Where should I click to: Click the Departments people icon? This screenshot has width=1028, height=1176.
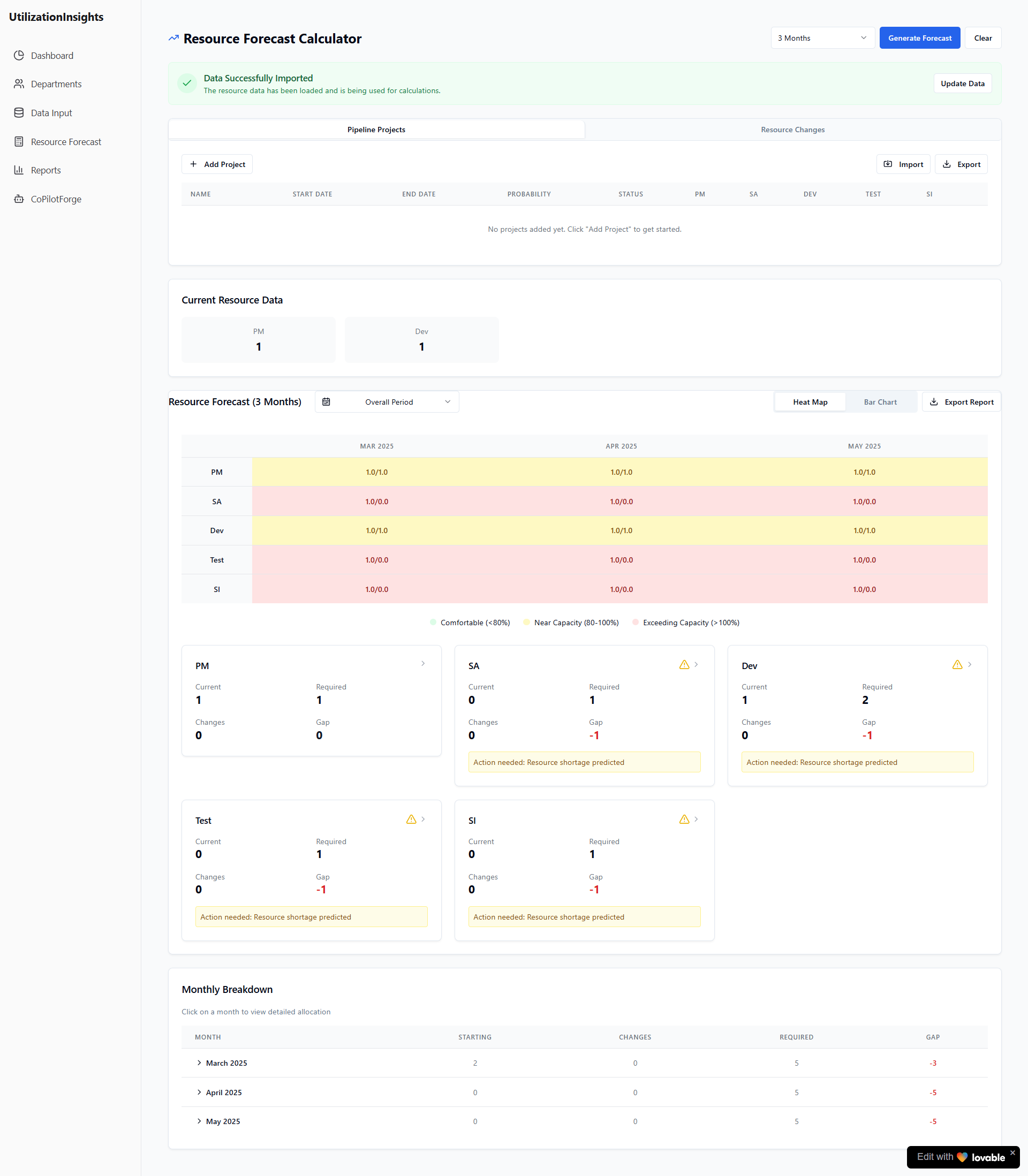click(19, 84)
